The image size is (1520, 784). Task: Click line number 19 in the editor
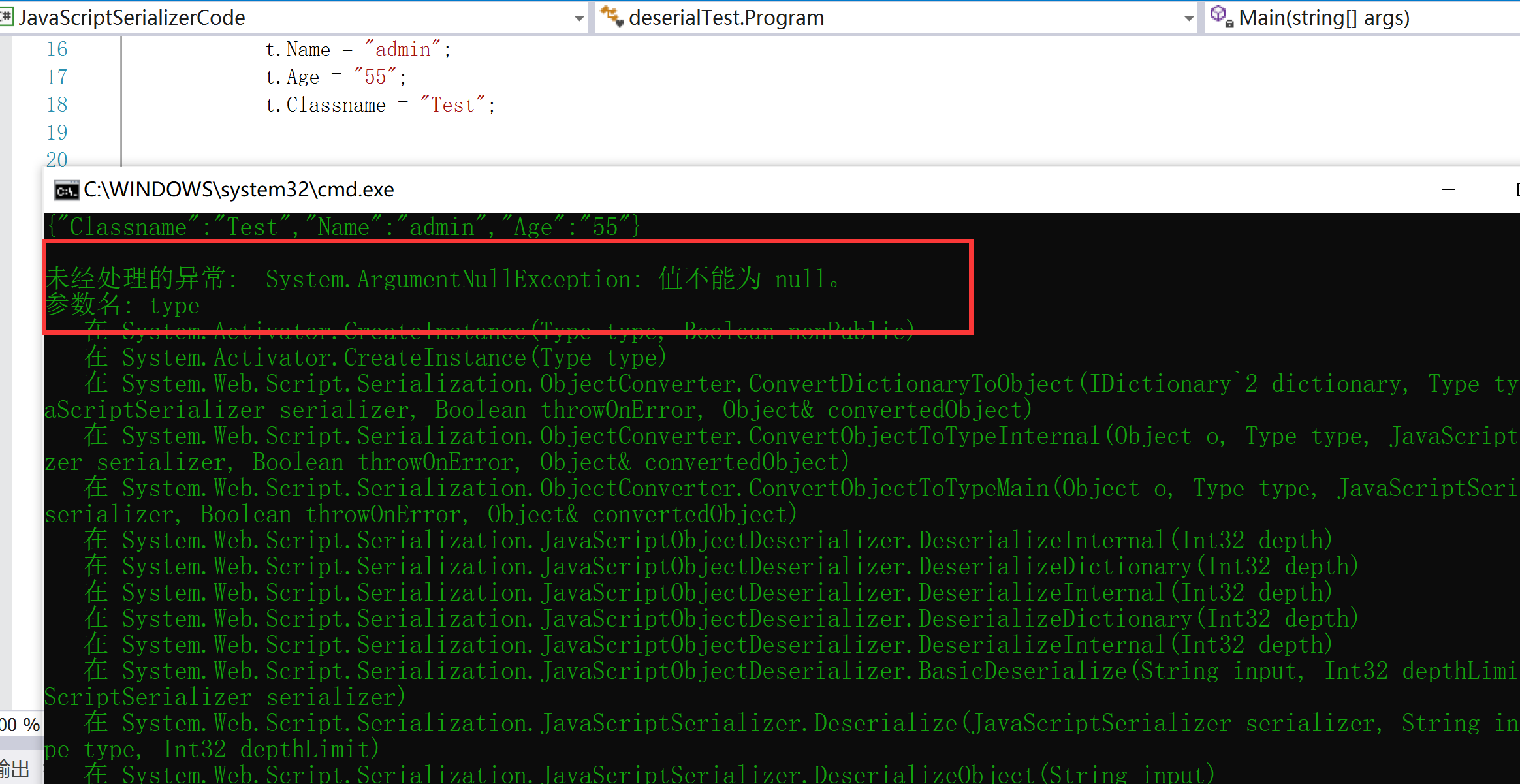[x=57, y=133]
